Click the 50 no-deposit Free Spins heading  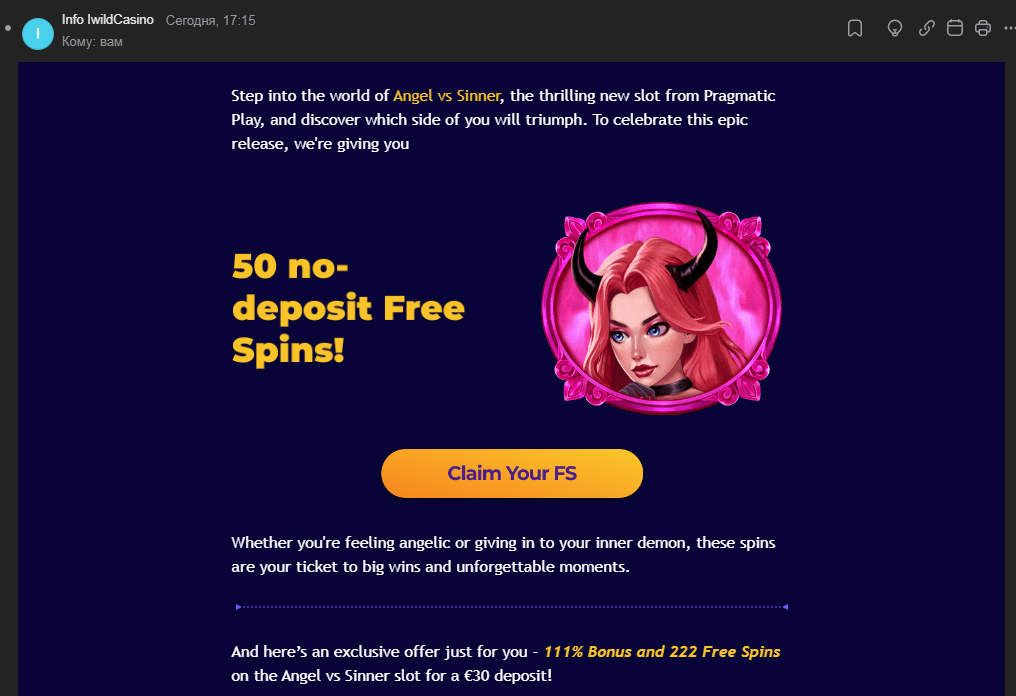coord(348,308)
